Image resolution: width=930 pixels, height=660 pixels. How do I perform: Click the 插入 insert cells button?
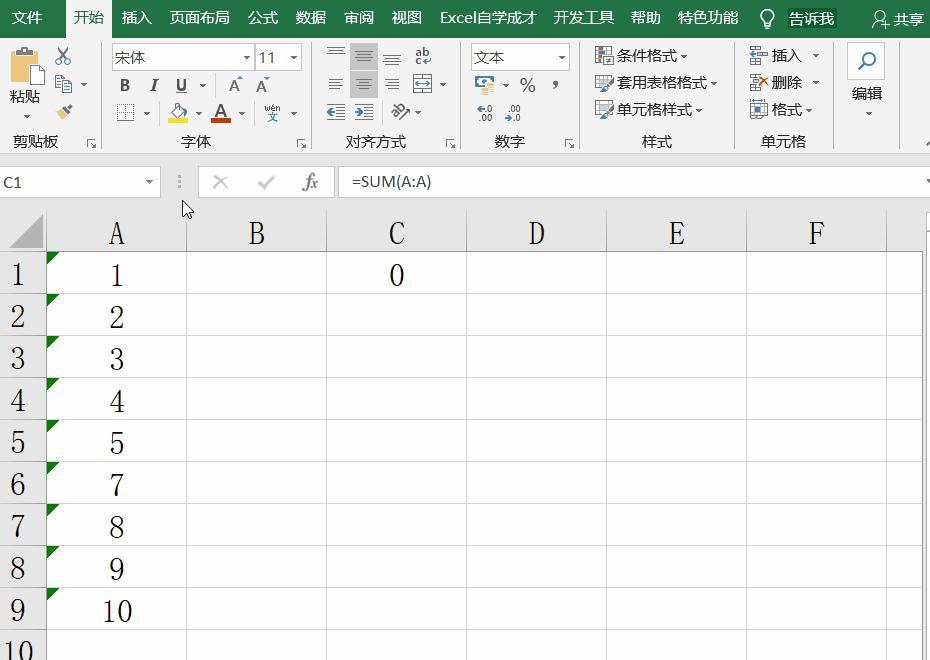click(x=775, y=56)
